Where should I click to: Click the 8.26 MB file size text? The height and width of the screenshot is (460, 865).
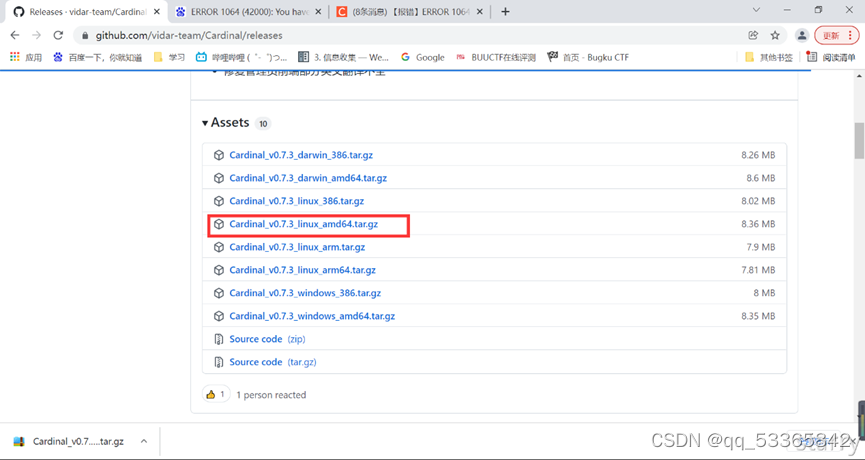[758, 156]
